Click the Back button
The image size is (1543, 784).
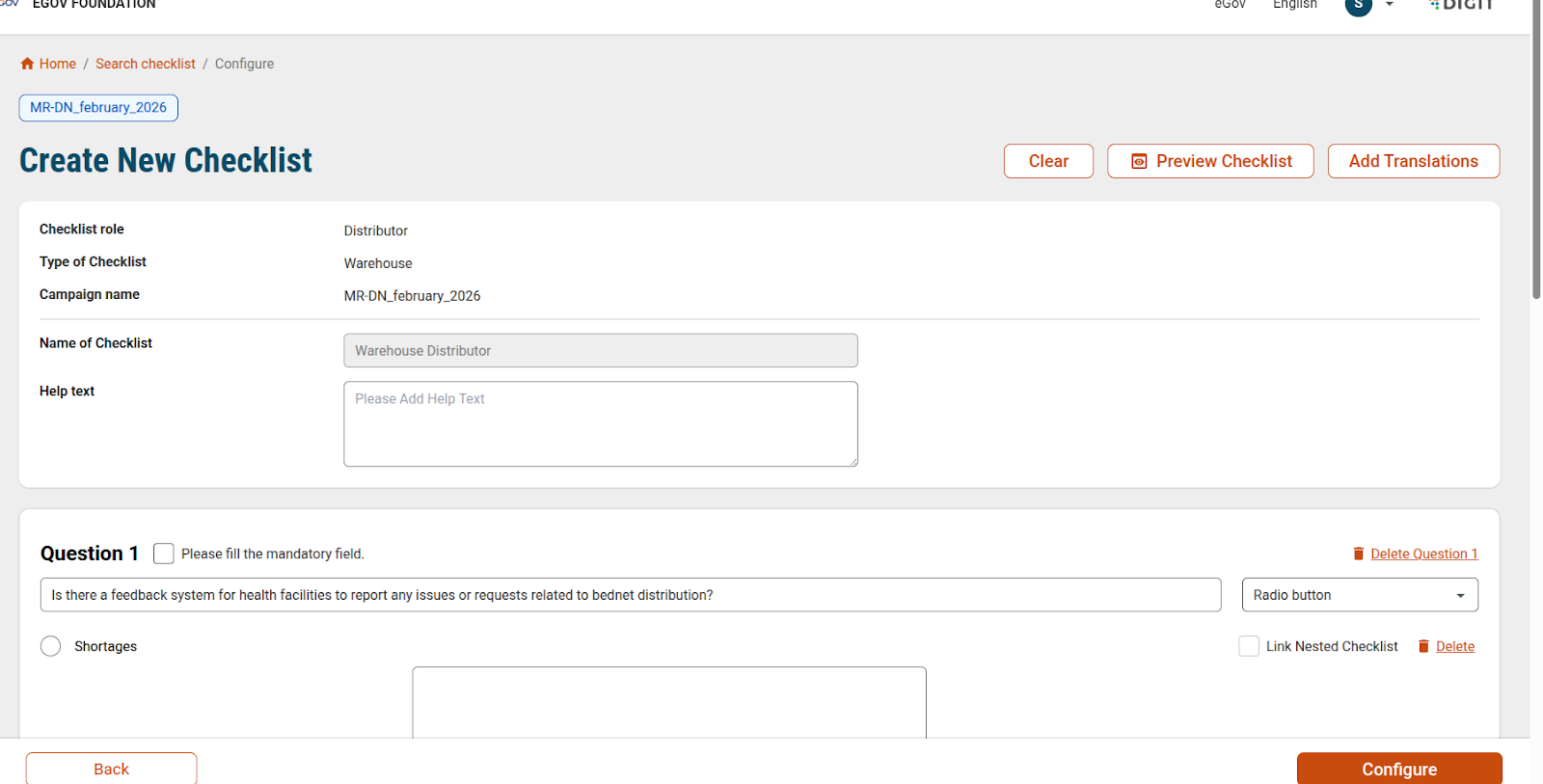point(111,769)
